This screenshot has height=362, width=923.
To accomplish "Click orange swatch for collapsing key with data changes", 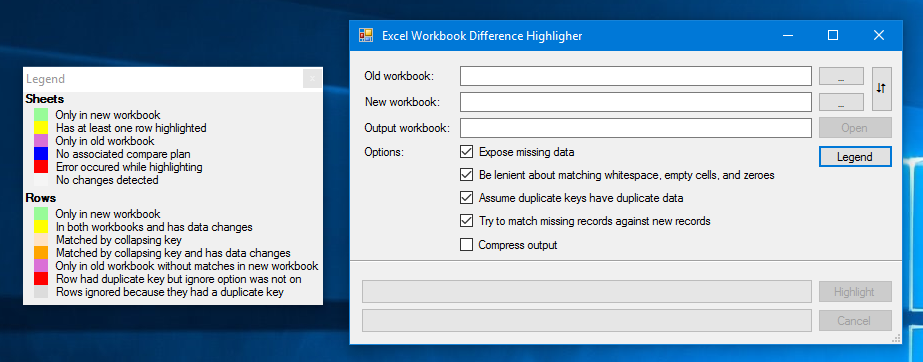I will click(41, 253).
